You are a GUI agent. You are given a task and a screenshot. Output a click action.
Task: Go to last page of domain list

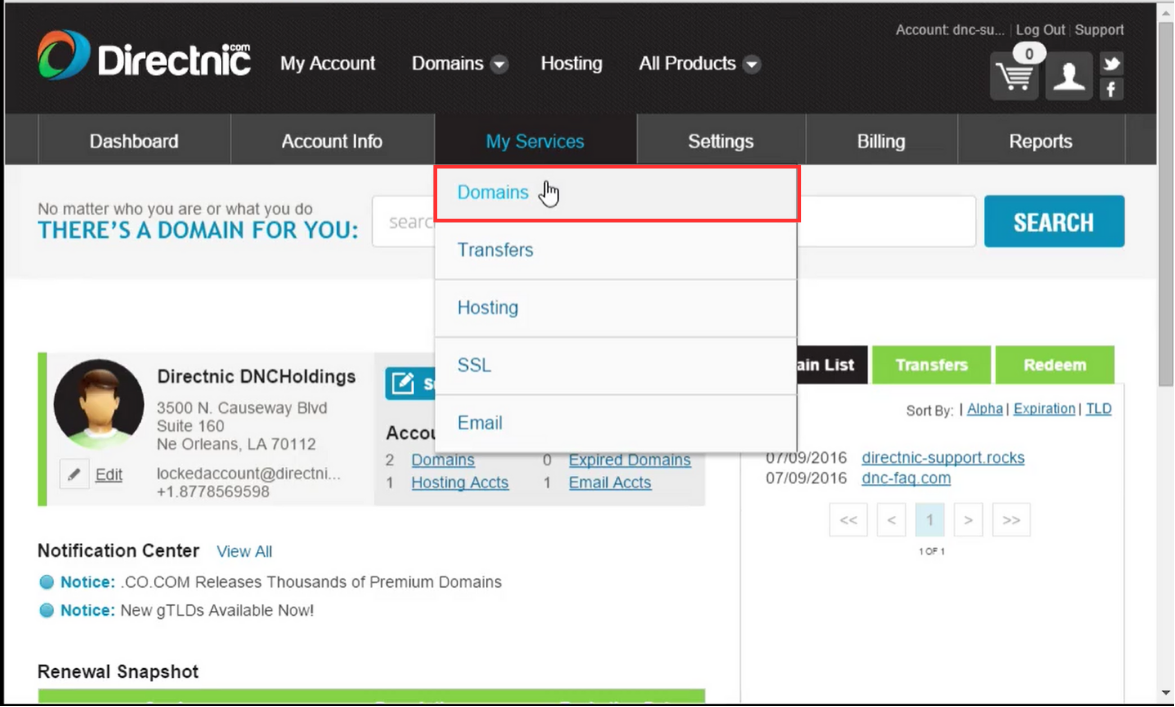[x=1011, y=520]
